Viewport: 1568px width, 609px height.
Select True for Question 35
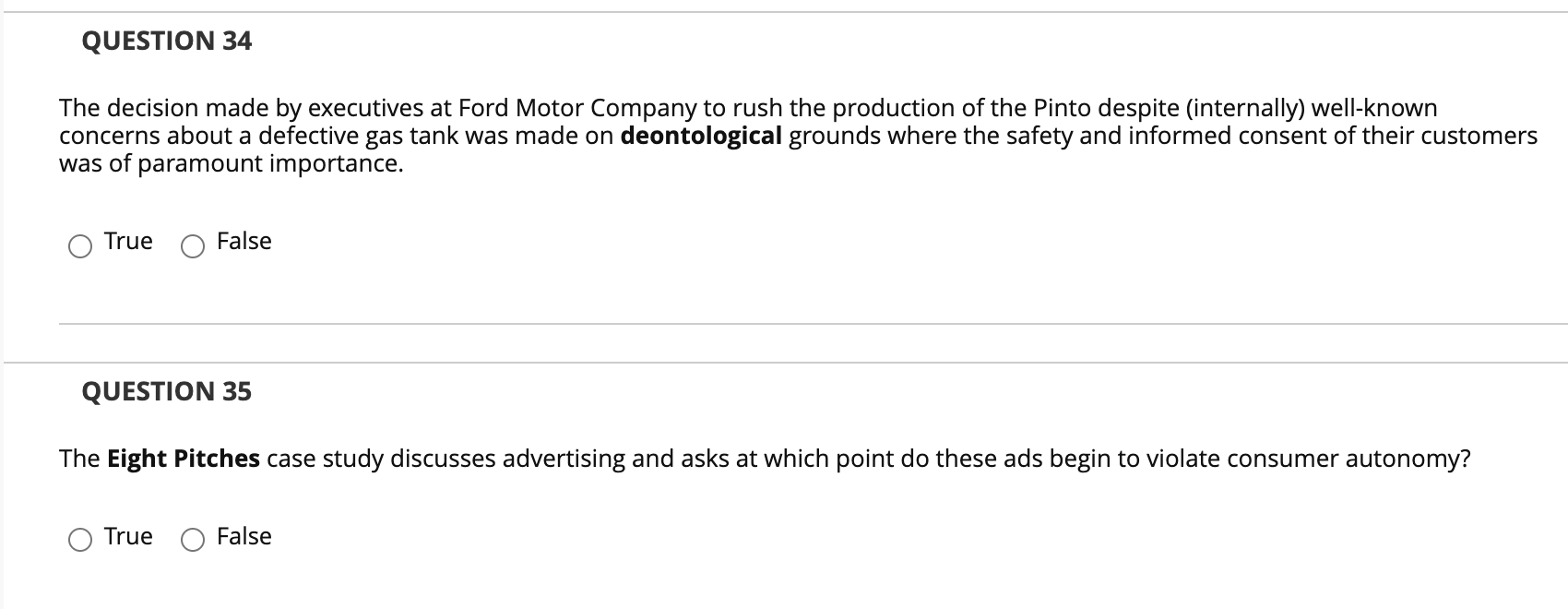pos(81,540)
